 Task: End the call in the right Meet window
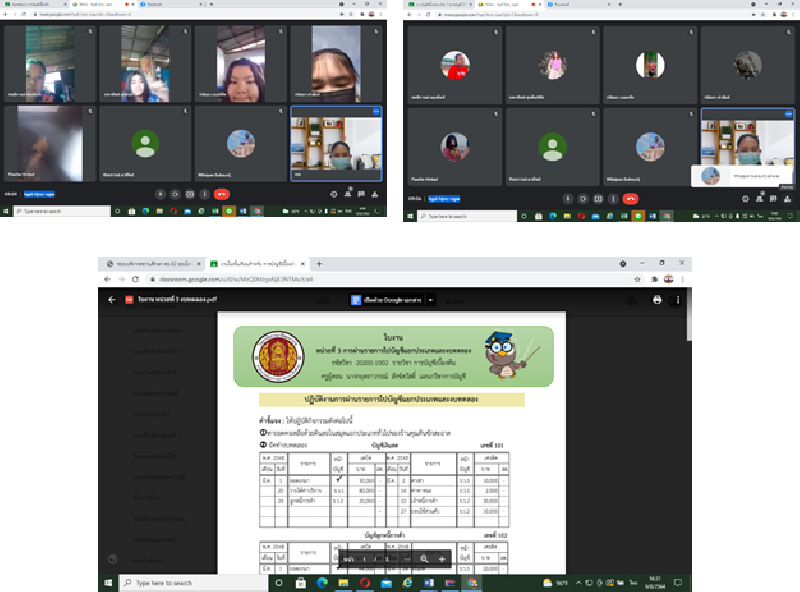tap(630, 198)
